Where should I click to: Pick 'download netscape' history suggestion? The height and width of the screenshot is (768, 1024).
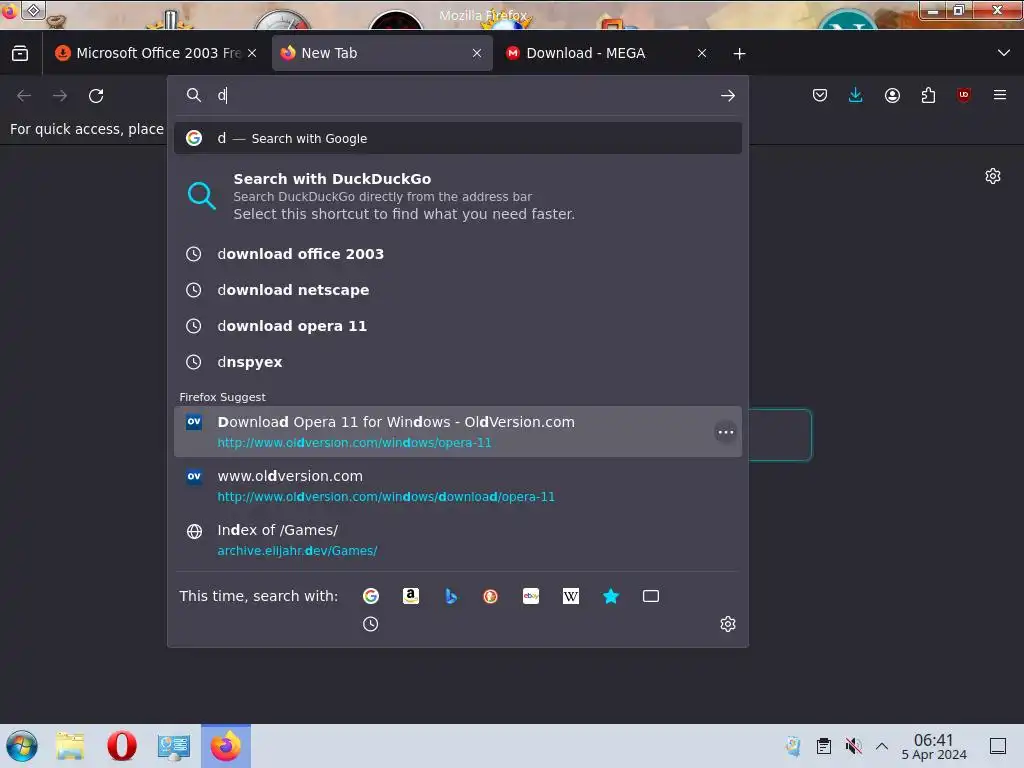(458, 290)
